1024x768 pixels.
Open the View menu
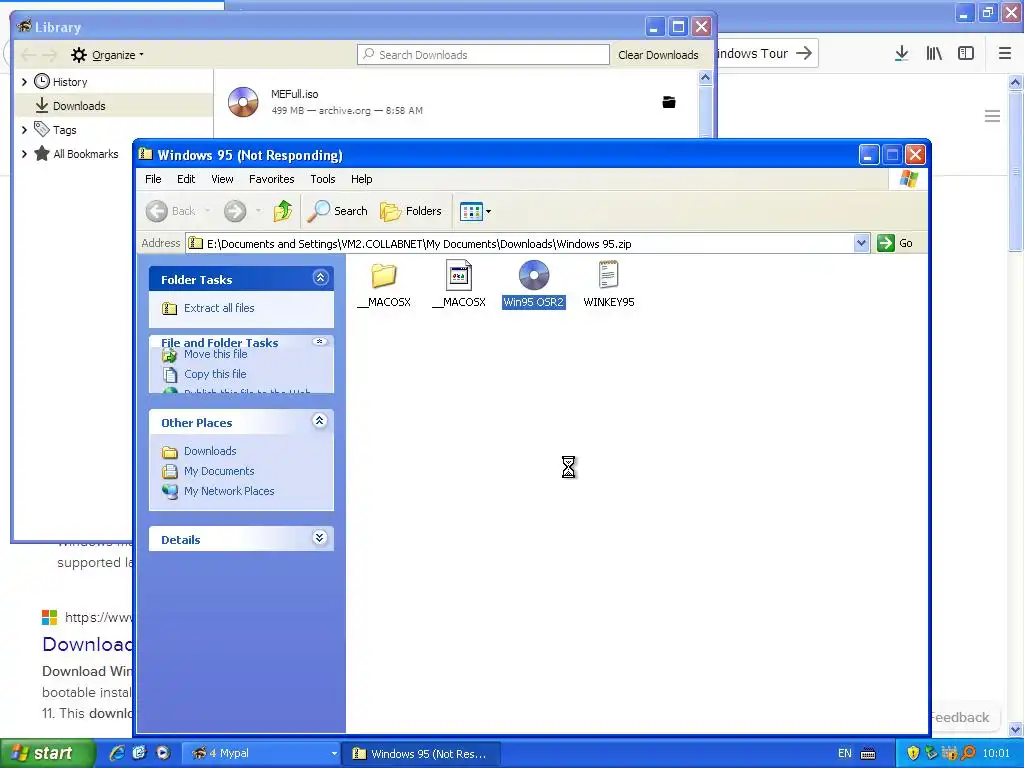point(222,179)
